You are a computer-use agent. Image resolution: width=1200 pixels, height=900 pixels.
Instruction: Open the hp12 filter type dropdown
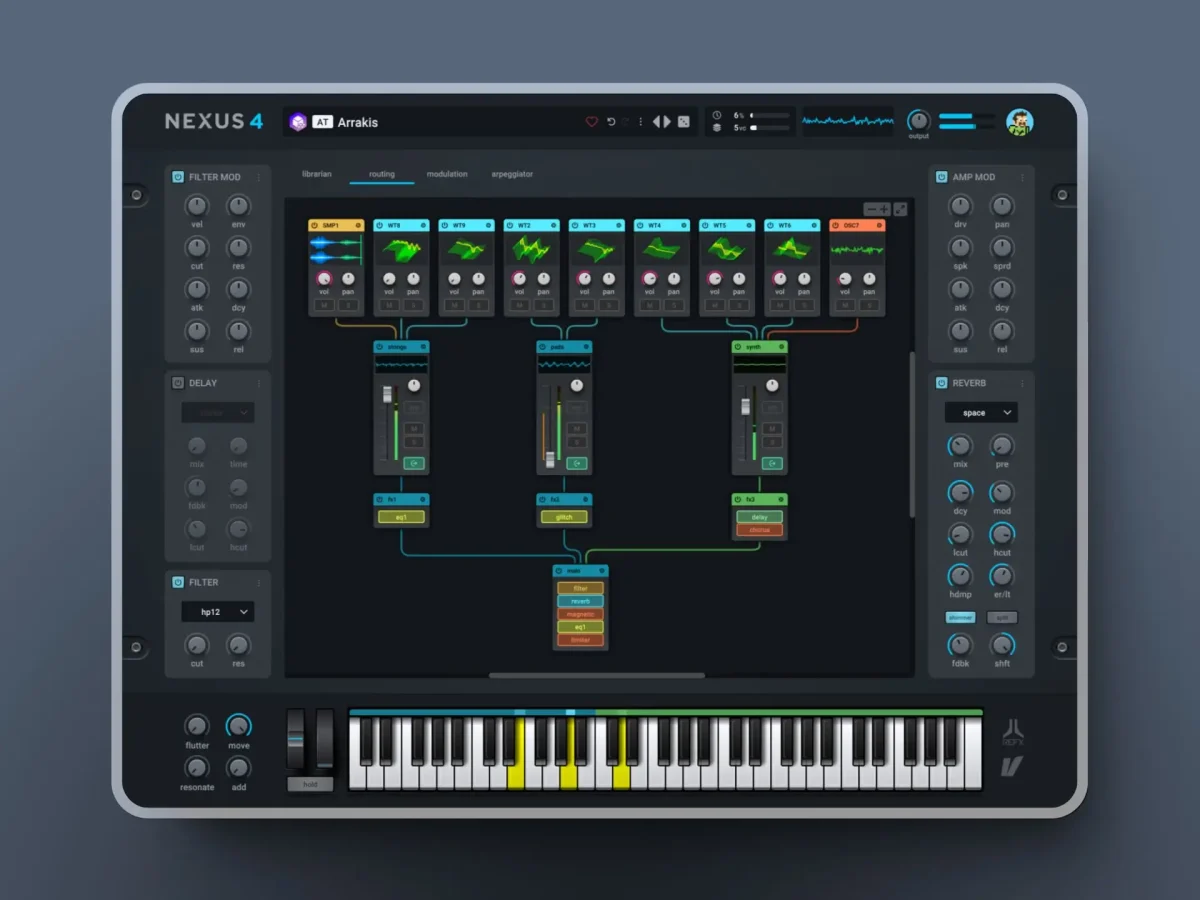tap(217, 612)
